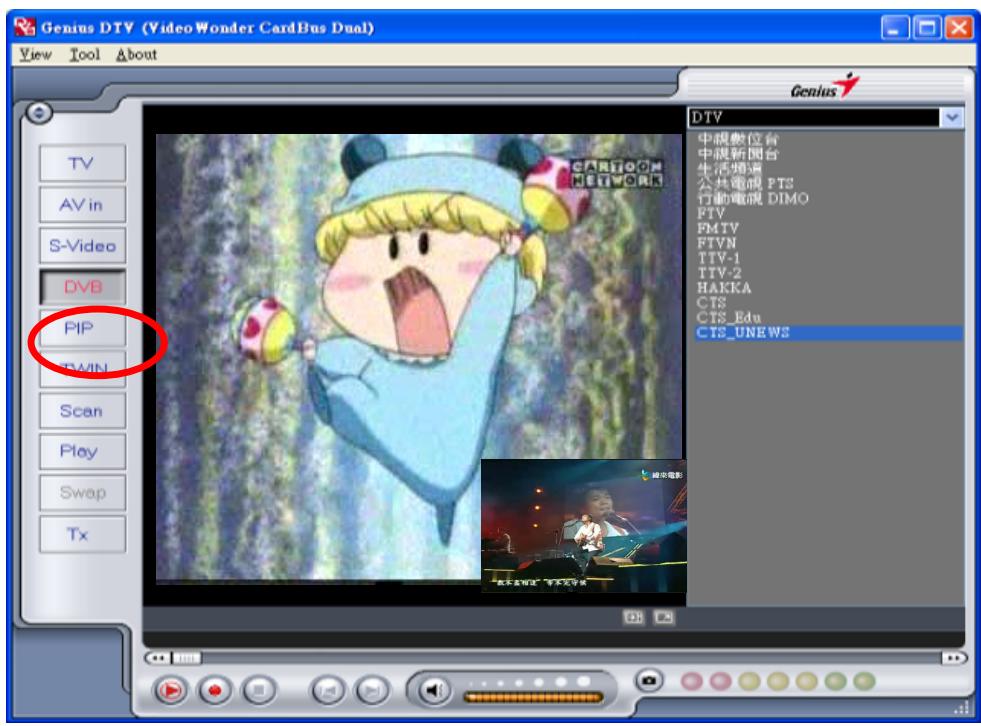Mute audio using the speaker icon
This screenshot has width=981, height=726.
click(x=434, y=690)
